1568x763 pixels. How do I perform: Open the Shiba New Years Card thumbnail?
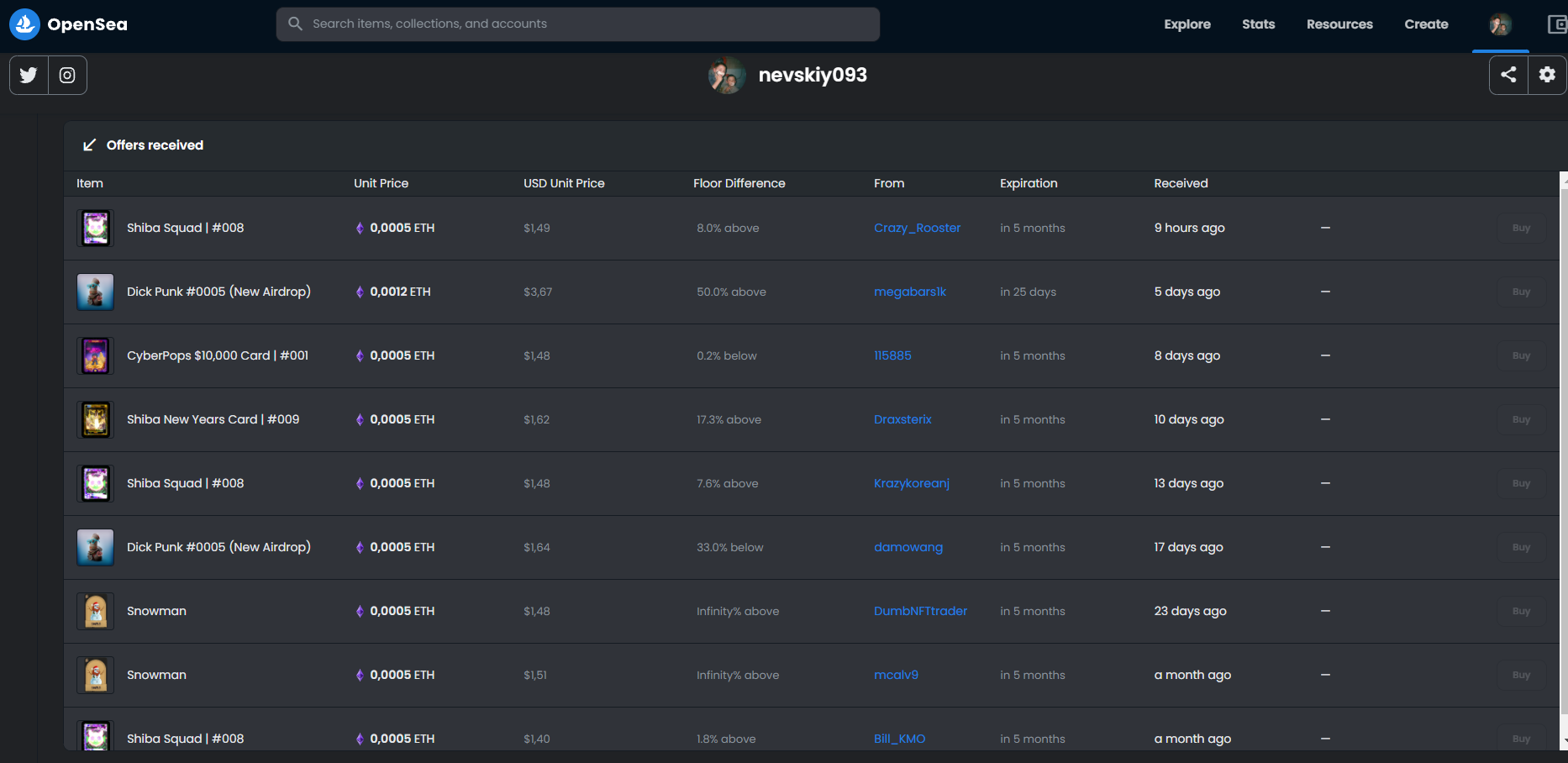(96, 419)
